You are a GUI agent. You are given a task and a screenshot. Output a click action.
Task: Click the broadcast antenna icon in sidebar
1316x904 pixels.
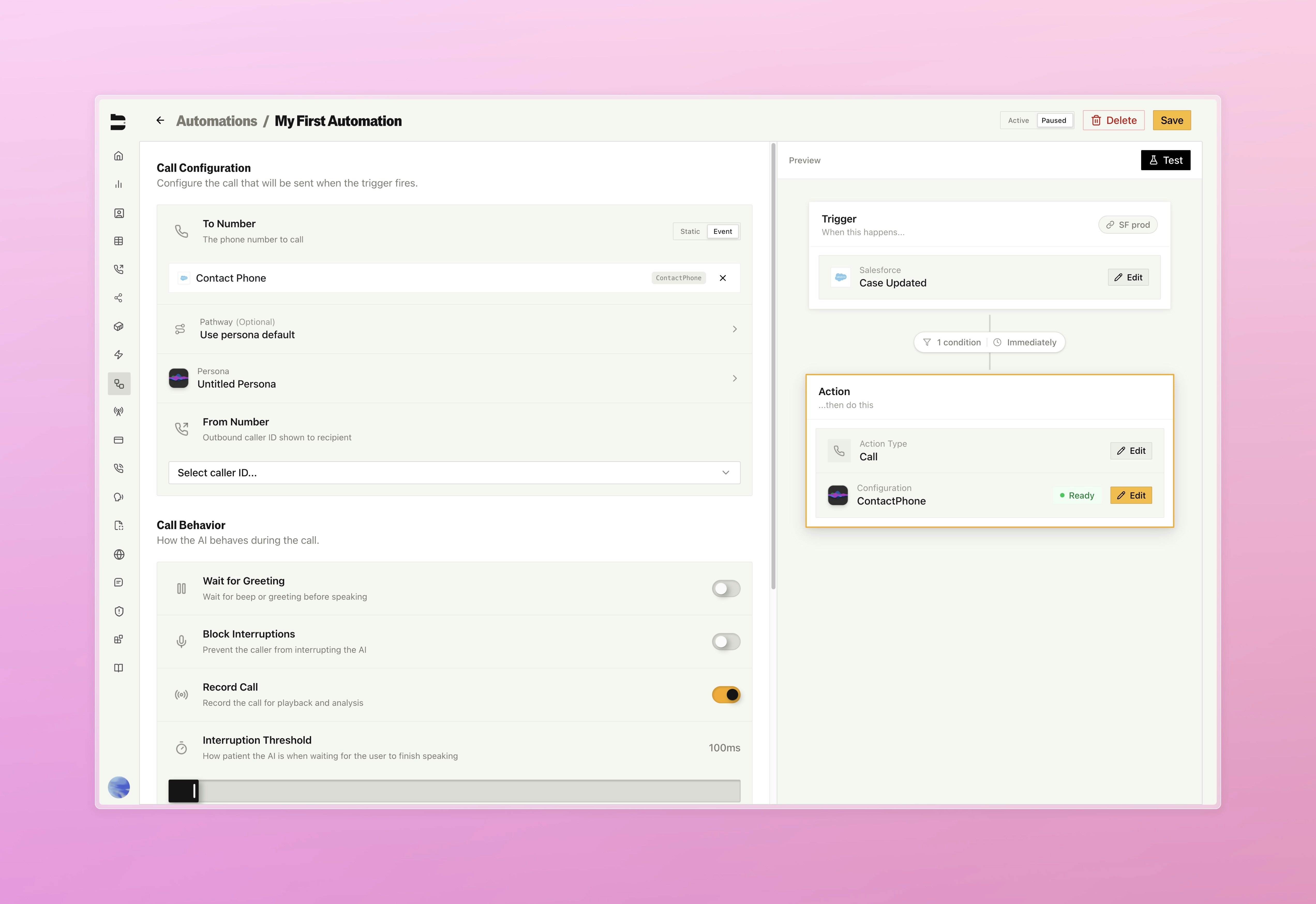pyautogui.click(x=119, y=411)
